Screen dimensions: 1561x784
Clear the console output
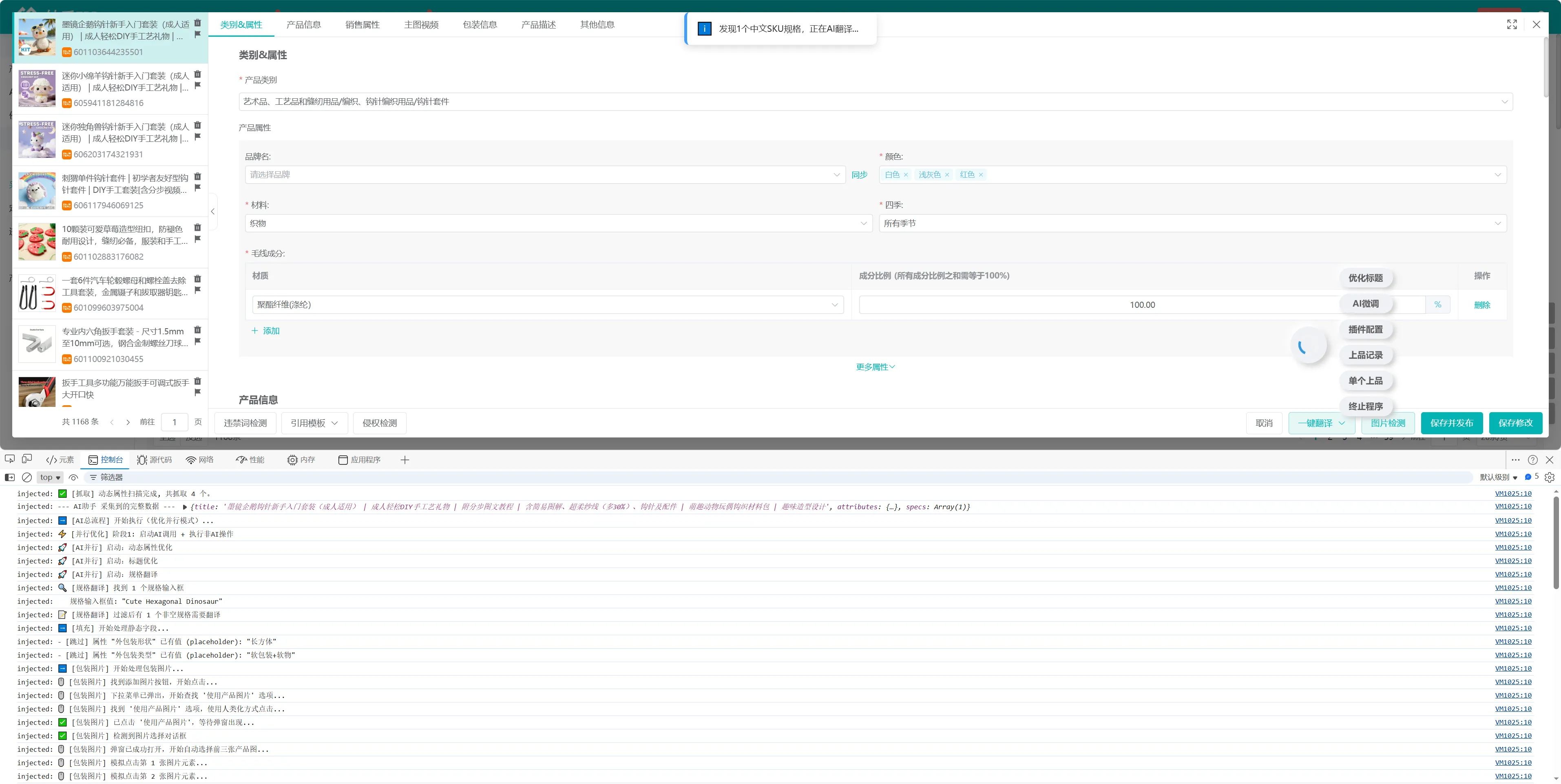pyautogui.click(x=27, y=477)
